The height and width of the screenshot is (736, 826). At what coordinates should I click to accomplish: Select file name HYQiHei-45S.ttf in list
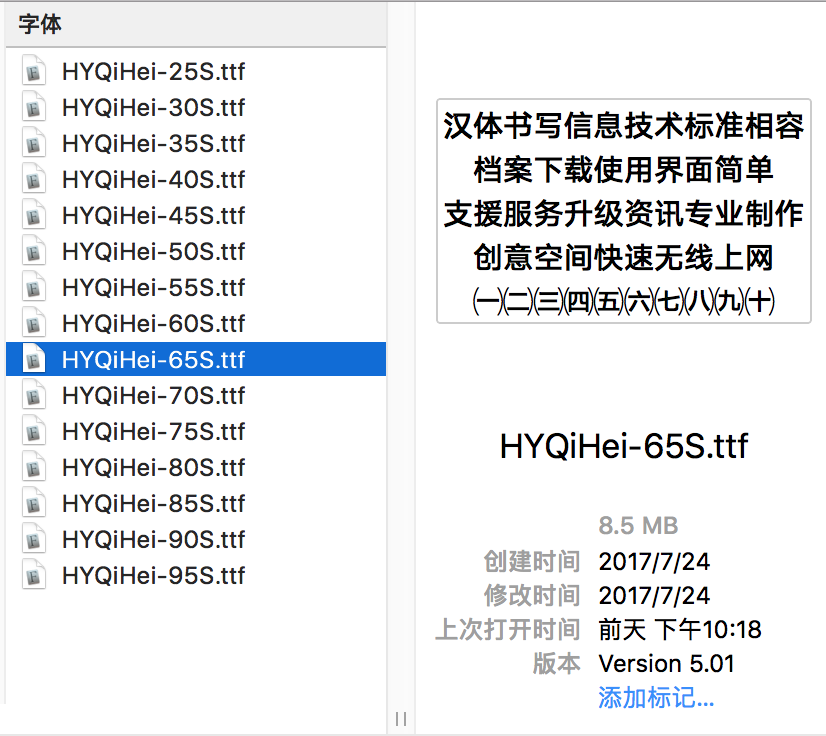click(153, 215)
